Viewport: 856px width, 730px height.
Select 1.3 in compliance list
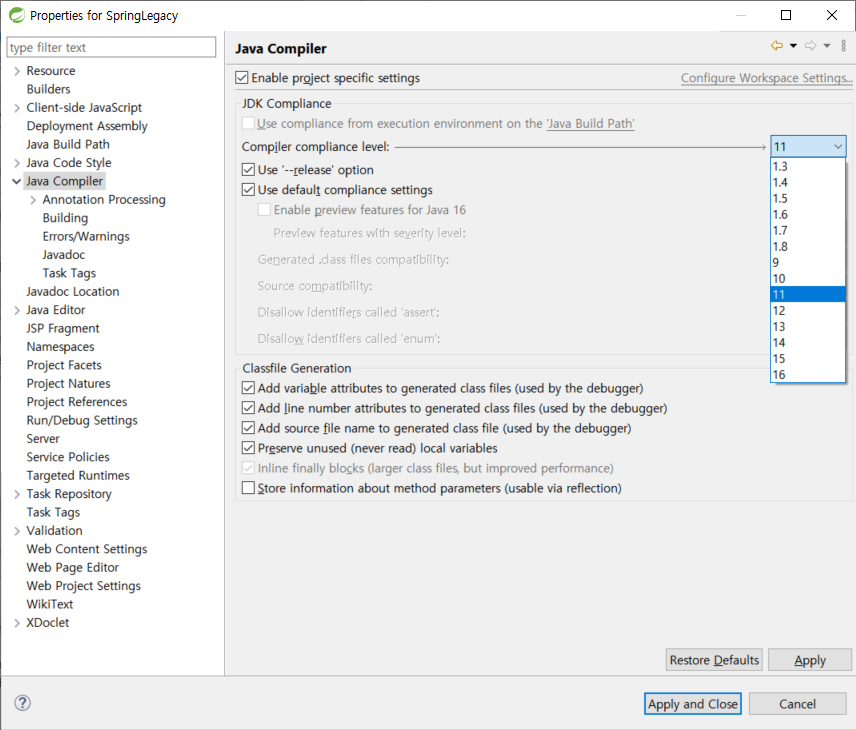tap(808, 166)
